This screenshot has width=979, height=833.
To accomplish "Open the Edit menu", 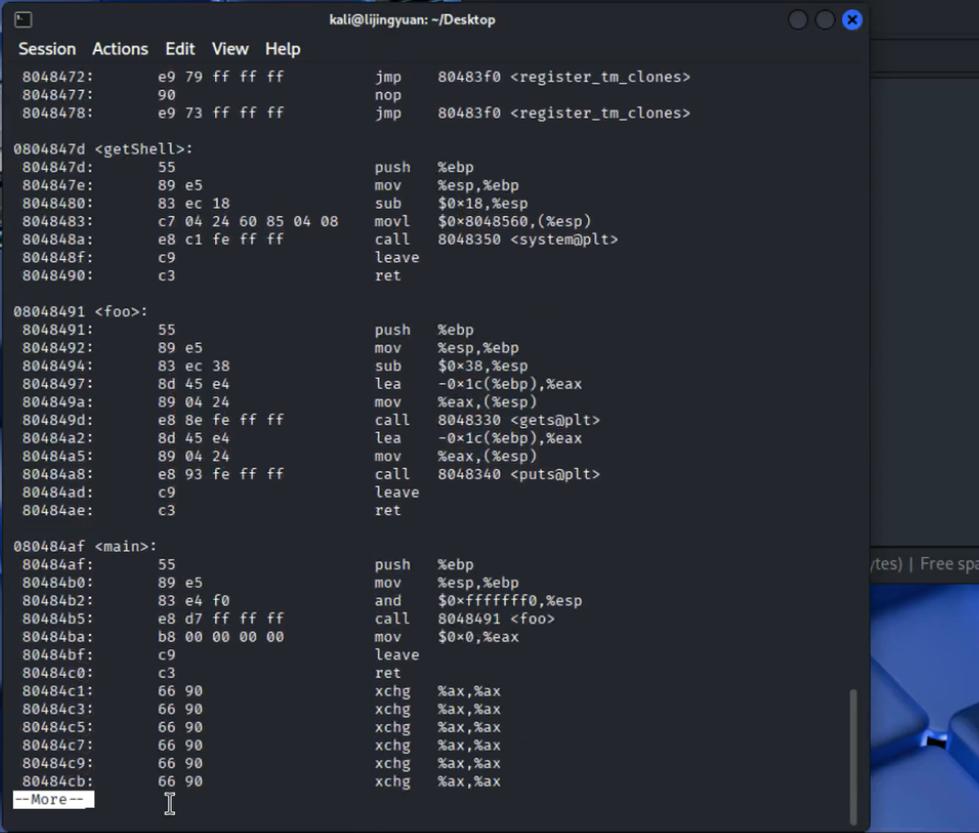I will (180, 49).
